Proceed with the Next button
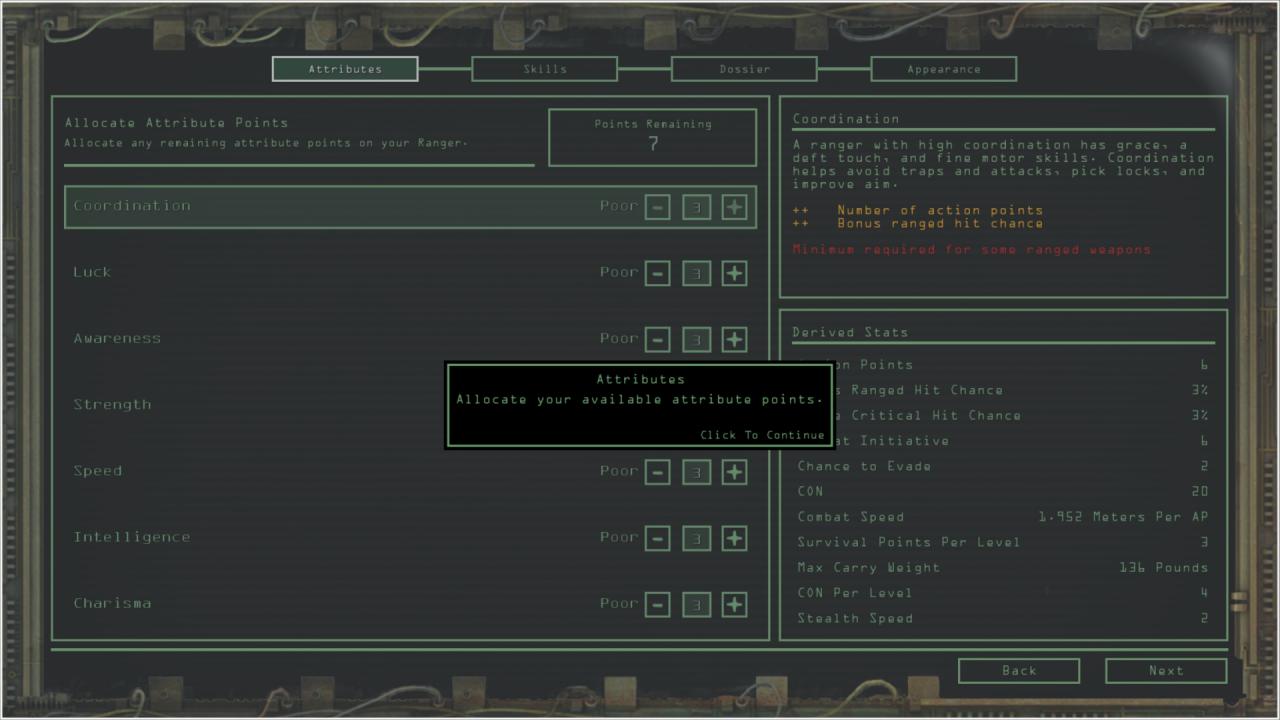The image size is (1280, 720). click(x=1166, y=671)
